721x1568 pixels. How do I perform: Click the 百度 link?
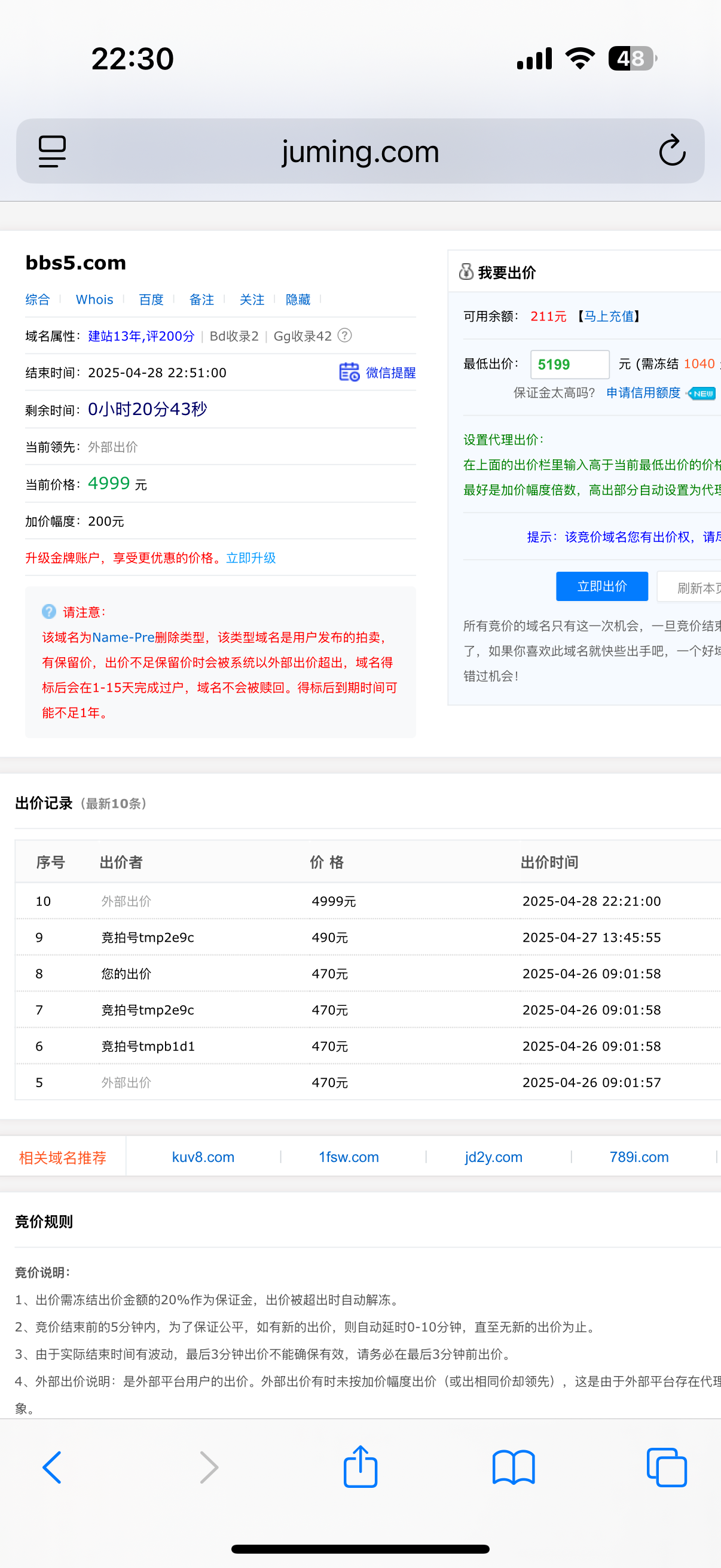[151, 300]
